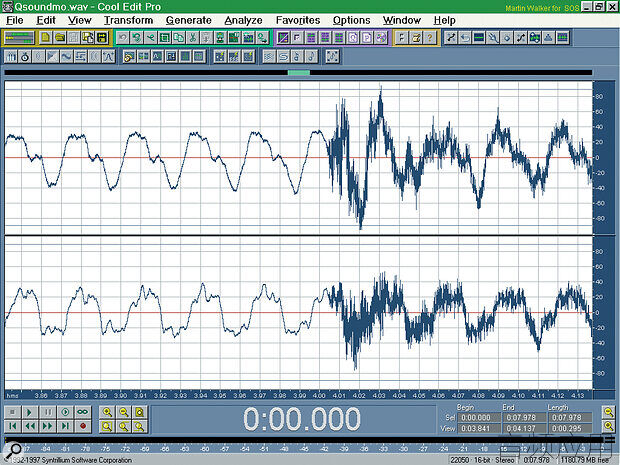
Task: Click the first purple toolbar spectral view icon
Action: click(283, 38)
